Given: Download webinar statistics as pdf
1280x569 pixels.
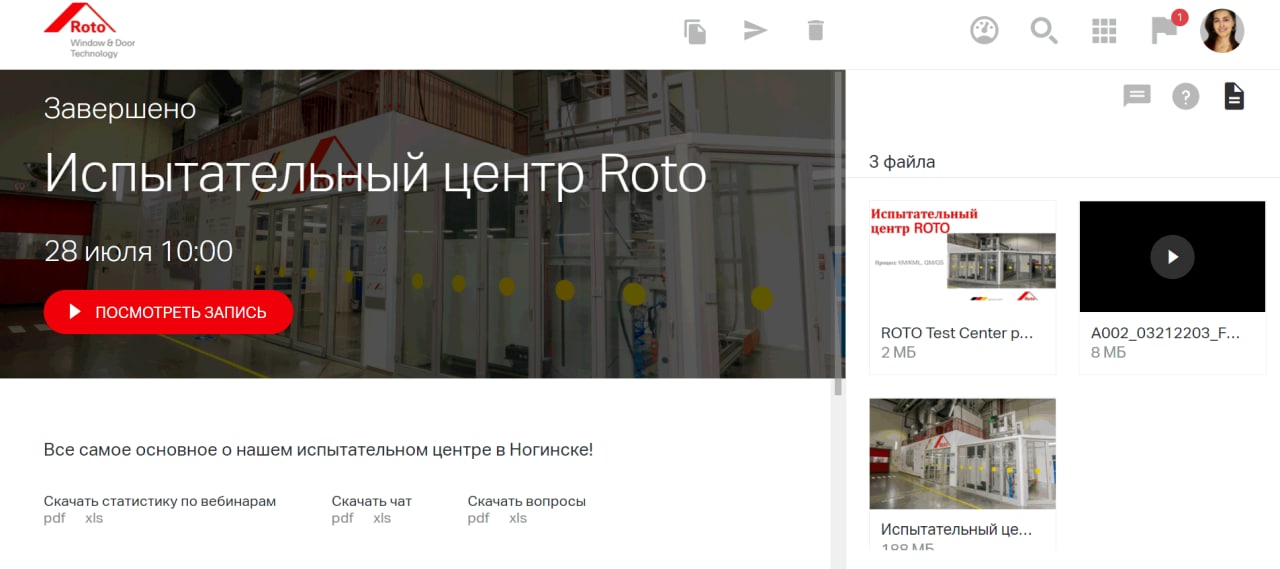Looking at the screenshot, I should (54, 518).
